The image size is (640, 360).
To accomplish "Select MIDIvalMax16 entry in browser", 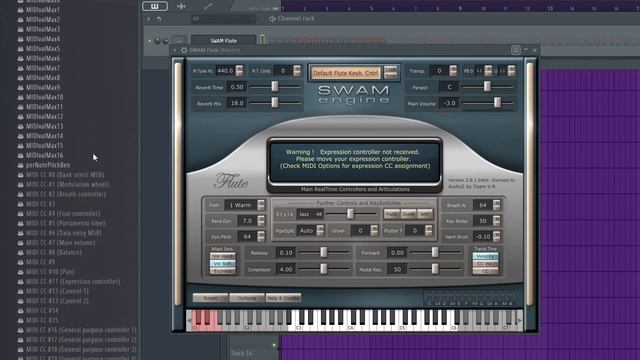I will coord(44,156).
